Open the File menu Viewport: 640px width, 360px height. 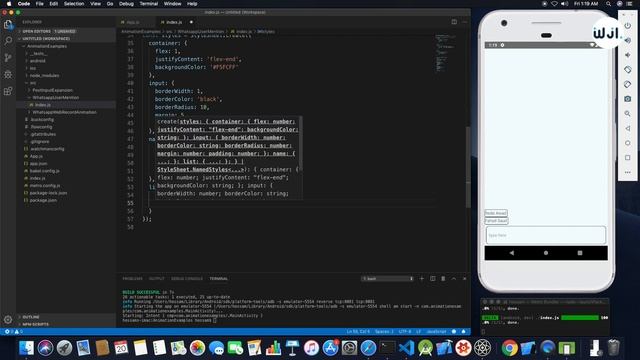[x=40, y=4]
